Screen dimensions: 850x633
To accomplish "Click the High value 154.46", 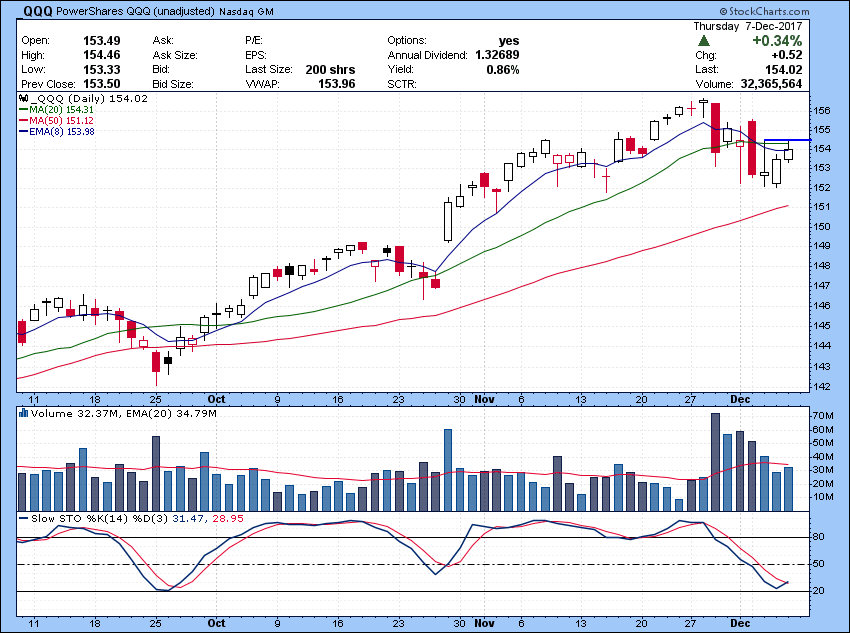I will pyautogui.click(x=101, y=55).
